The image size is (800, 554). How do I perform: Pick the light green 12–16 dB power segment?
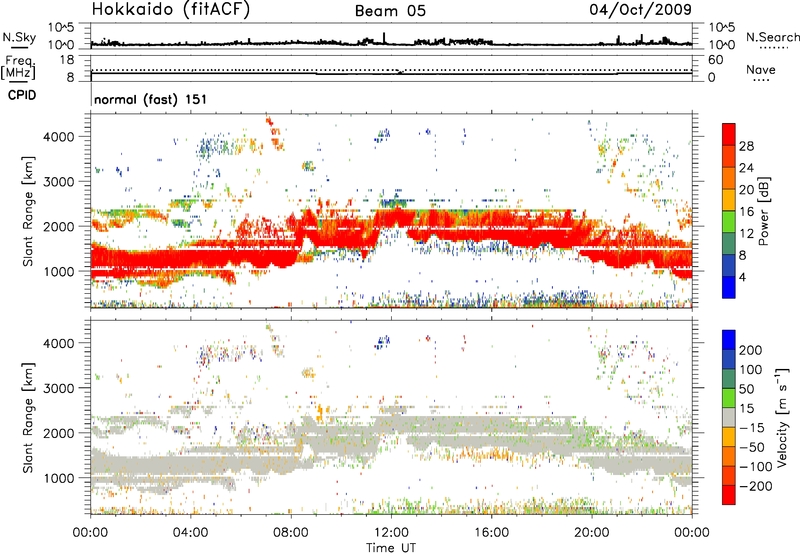click(729, 221)
